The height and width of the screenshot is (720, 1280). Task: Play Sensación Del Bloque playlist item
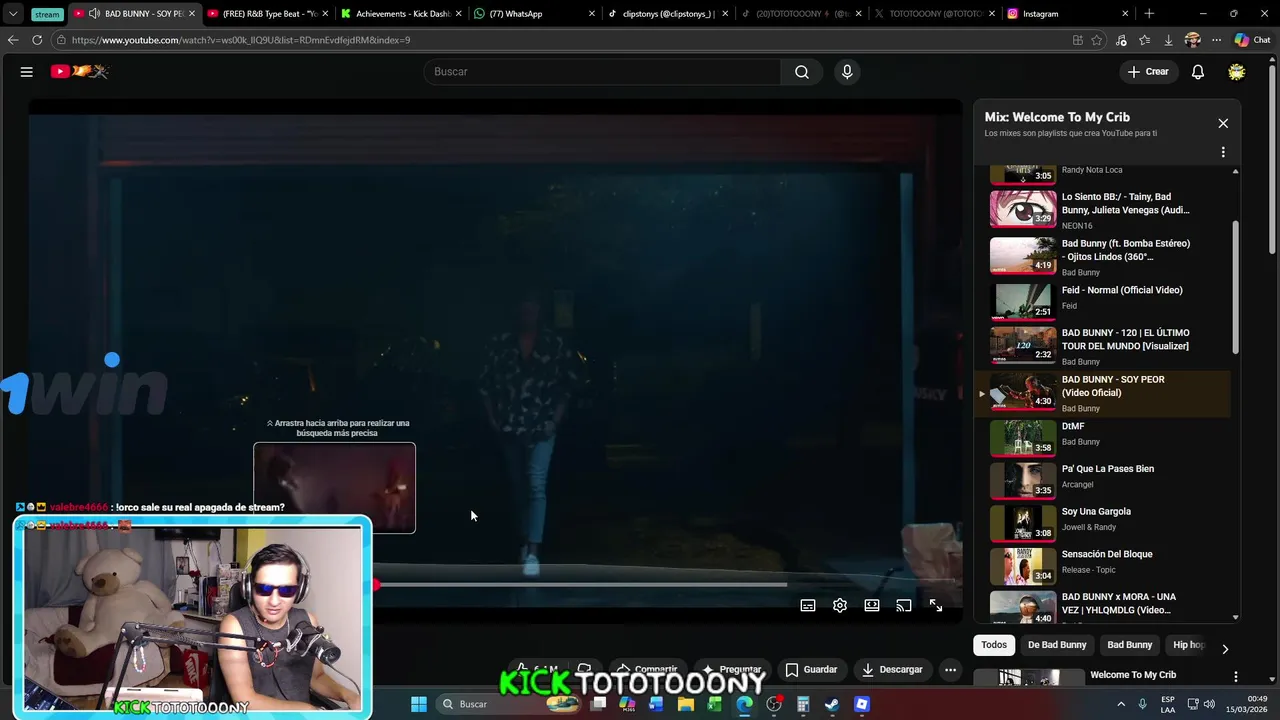tap(1104, 565)
